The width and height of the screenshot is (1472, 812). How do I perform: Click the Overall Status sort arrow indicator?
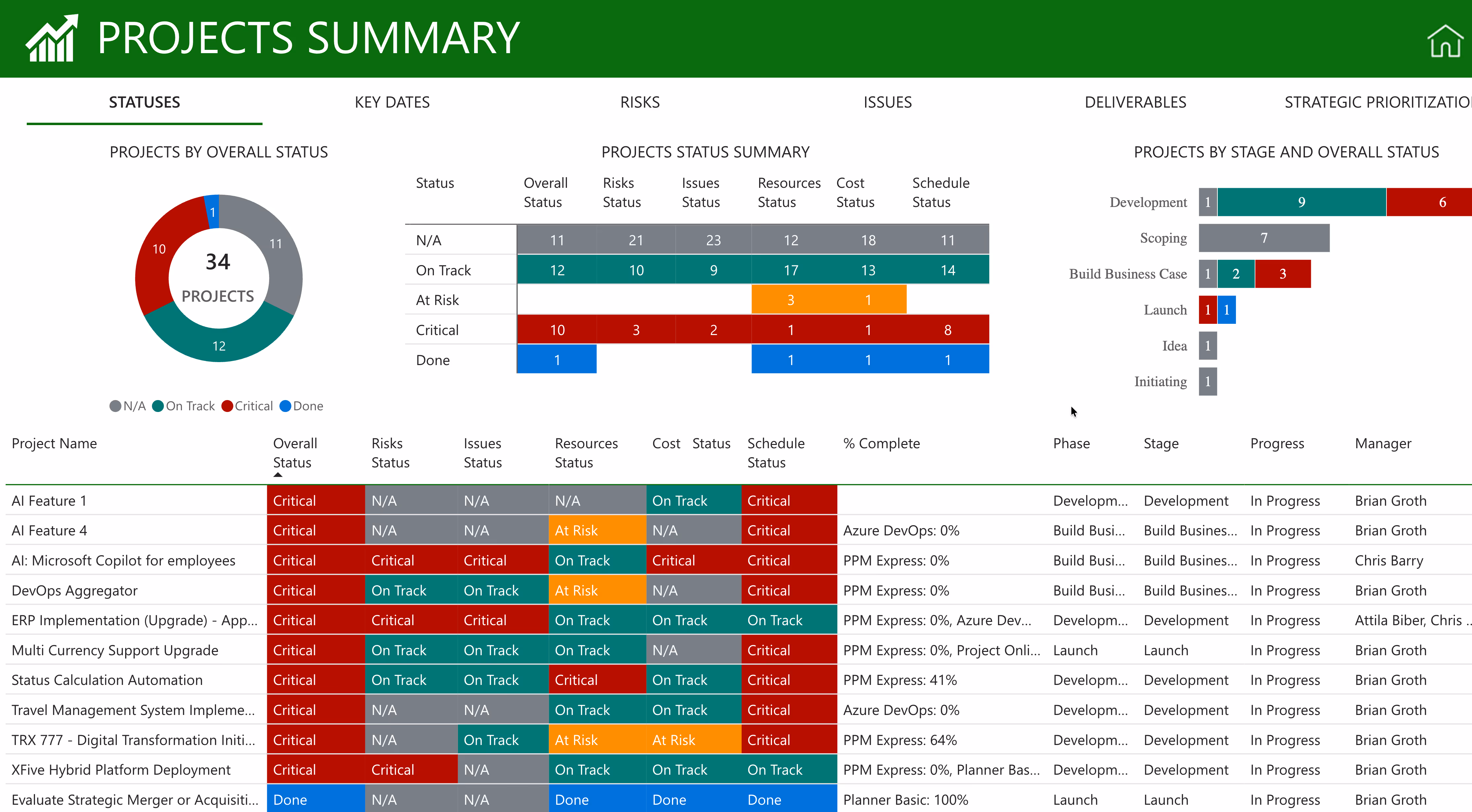point(278,475)
